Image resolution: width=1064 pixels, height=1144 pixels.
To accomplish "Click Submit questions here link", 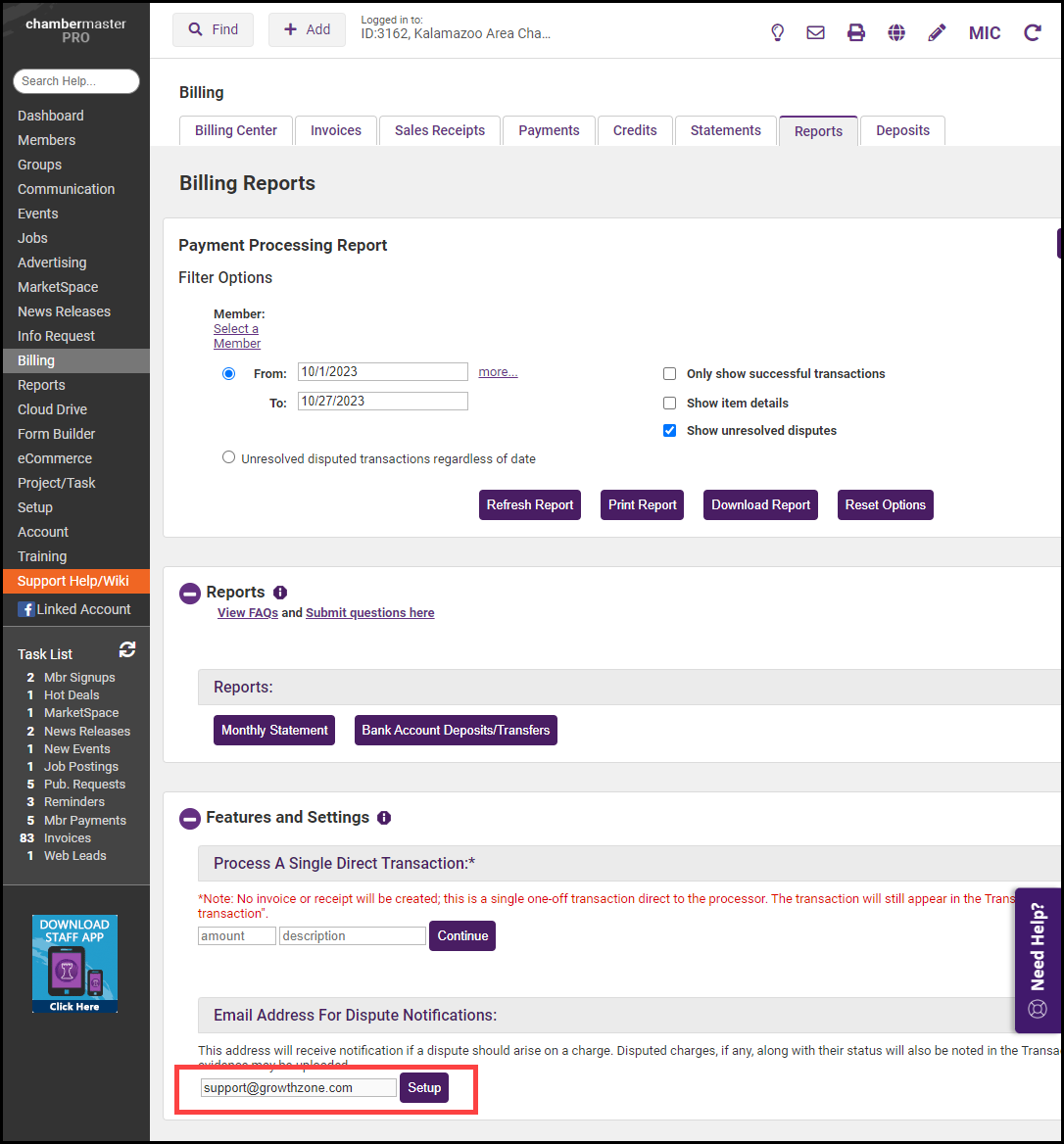I will pyautogui.click(x=370, y=613).
